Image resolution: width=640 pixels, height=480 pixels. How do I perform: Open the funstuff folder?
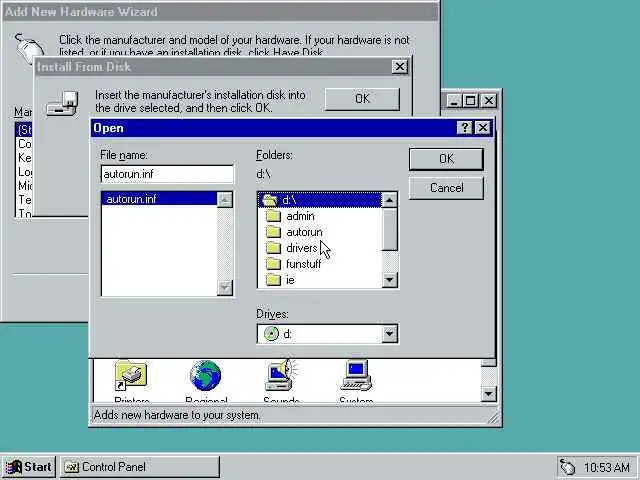pyautogui.click(x=303, y=264)
